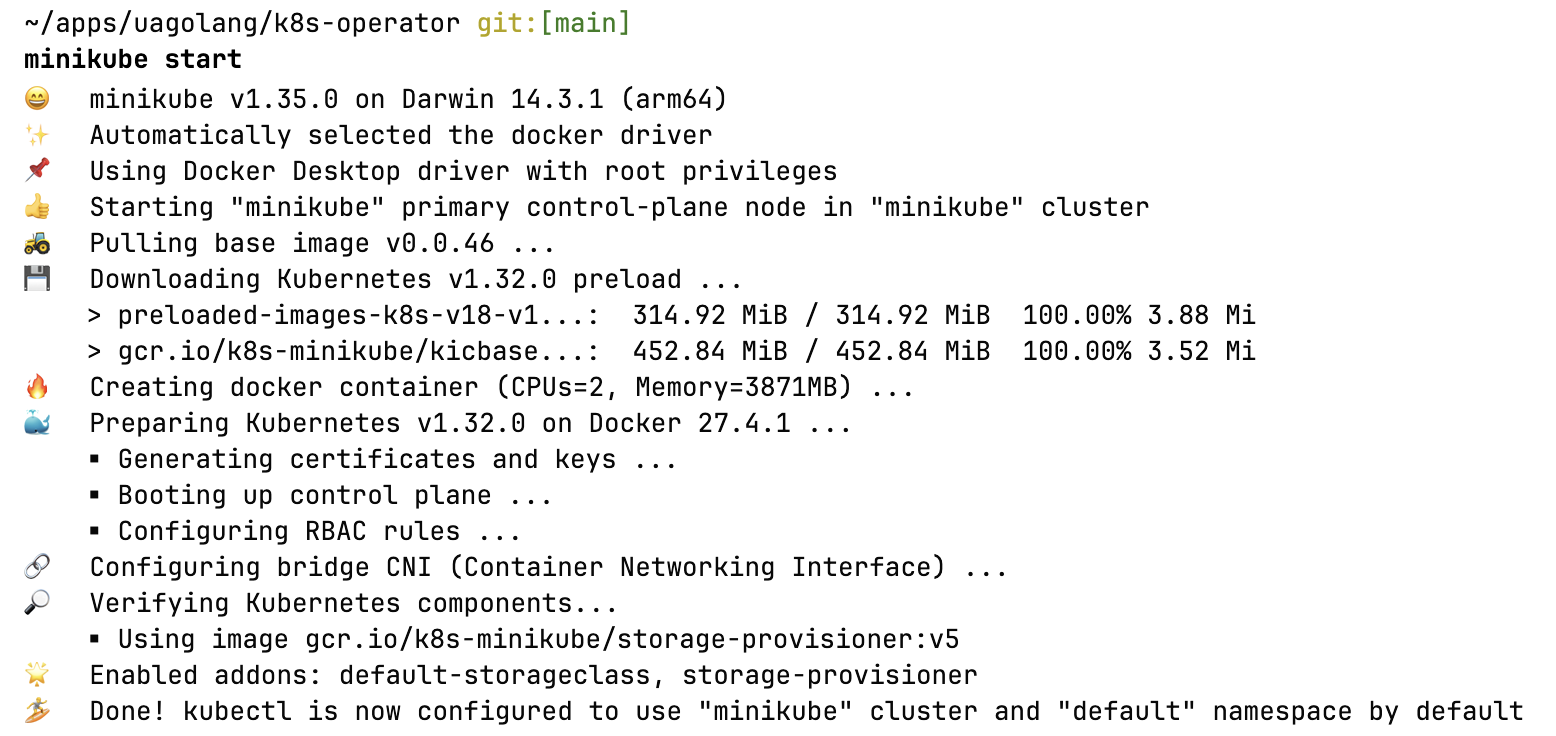
Task: Click the grinning face emoji beside minikube version
Action: 37,99
